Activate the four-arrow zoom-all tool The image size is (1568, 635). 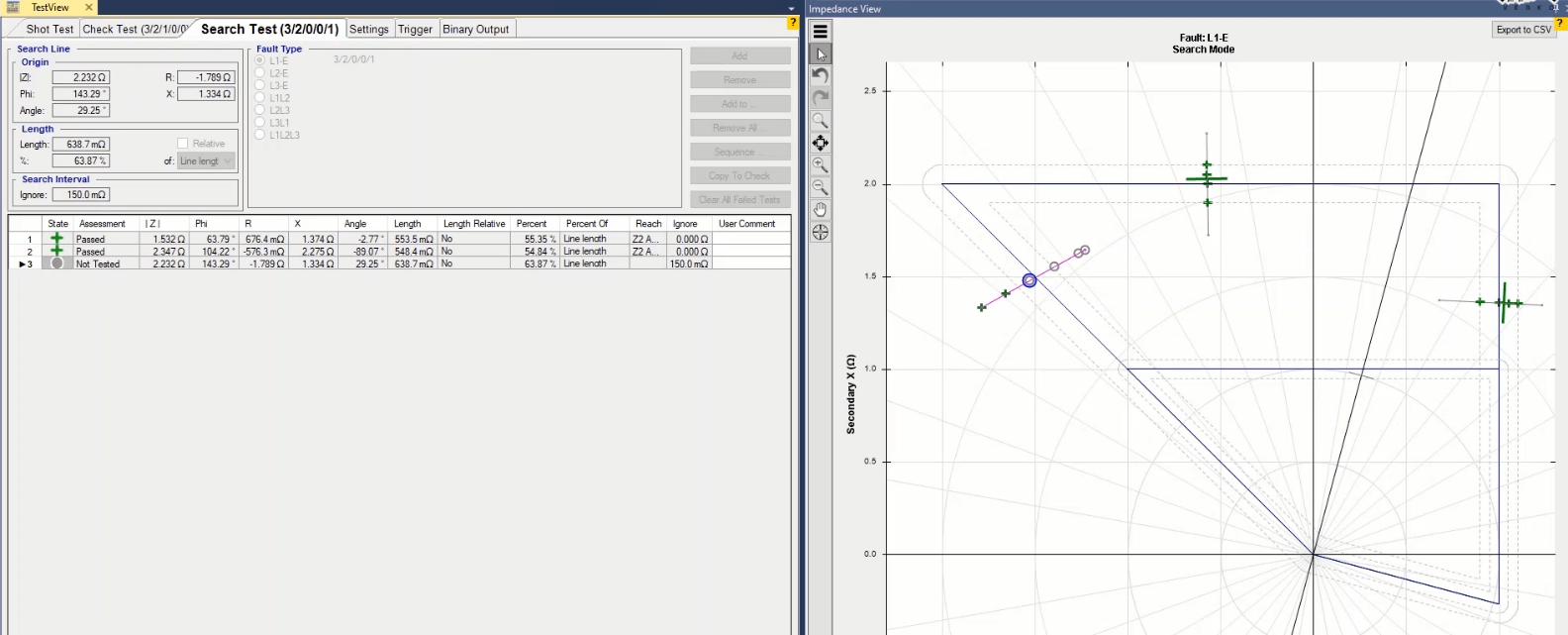821,143
